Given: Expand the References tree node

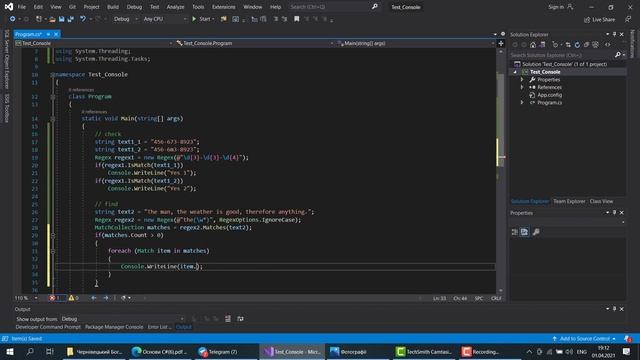Looking at the screenshot, I should [522, 88].
